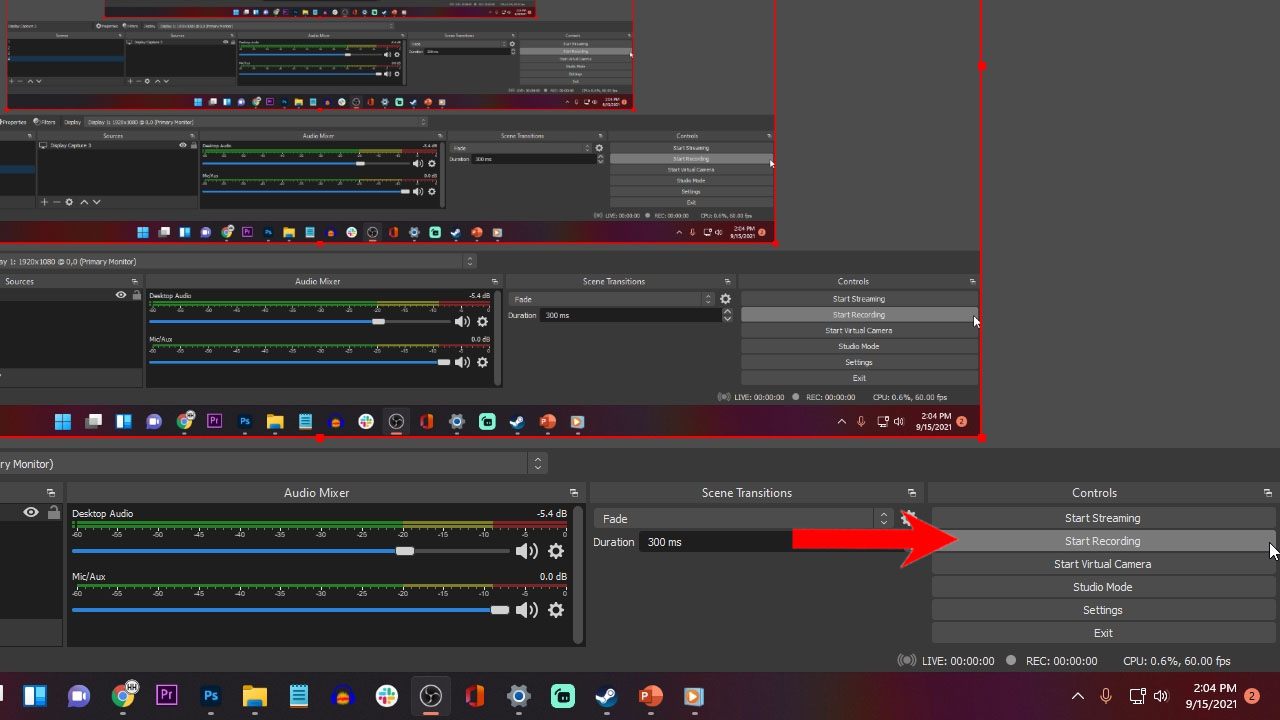Open the display monitor dropdown
The image size is (1280, 720).
pyautogui.click(x=537, y=463)
